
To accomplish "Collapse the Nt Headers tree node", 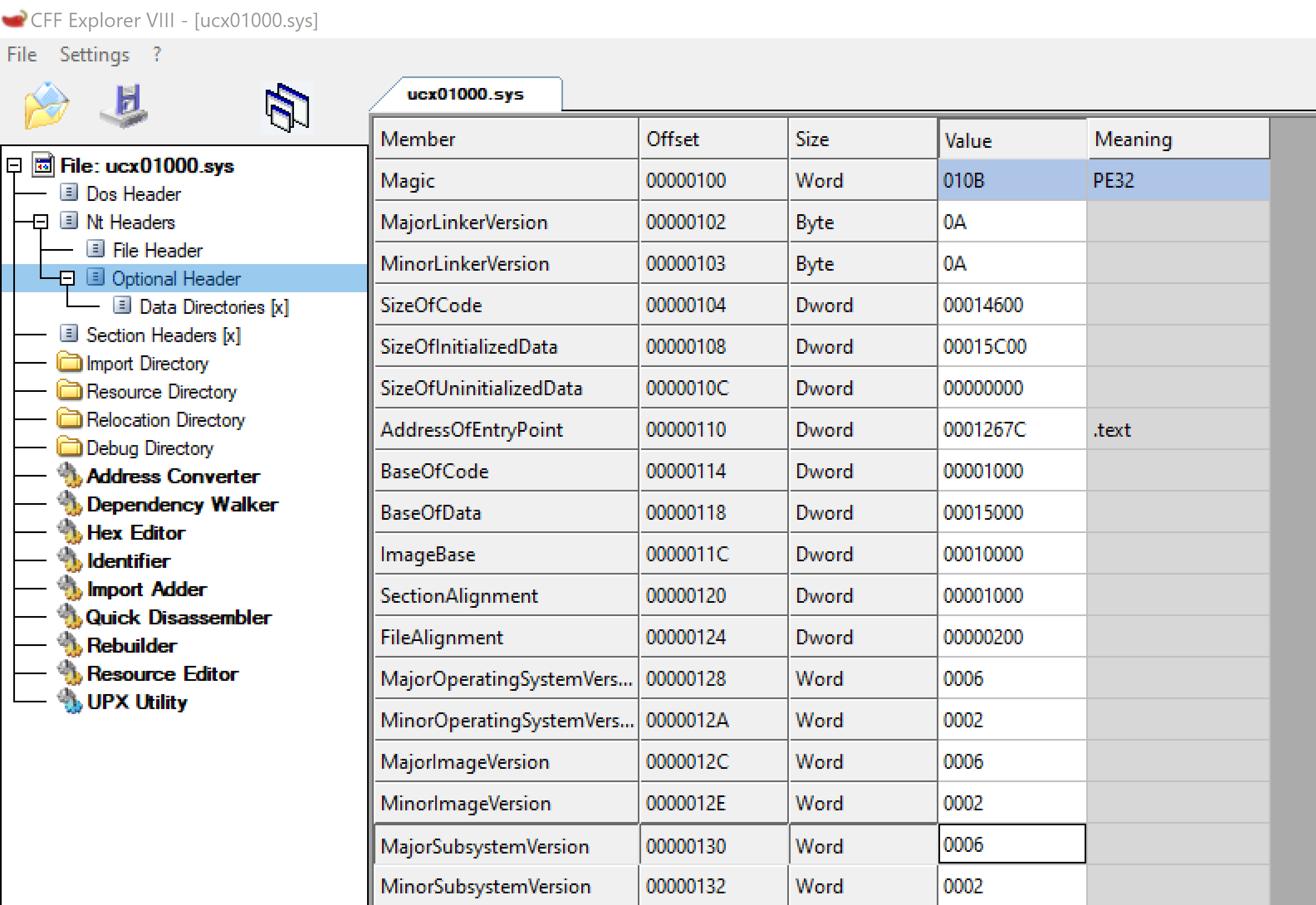I will click(40, 222).
